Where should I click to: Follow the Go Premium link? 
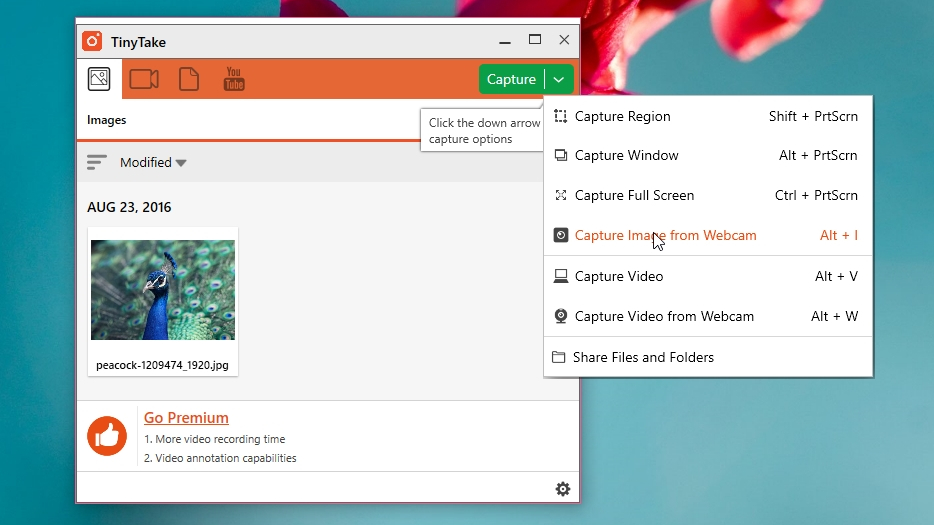186,418
